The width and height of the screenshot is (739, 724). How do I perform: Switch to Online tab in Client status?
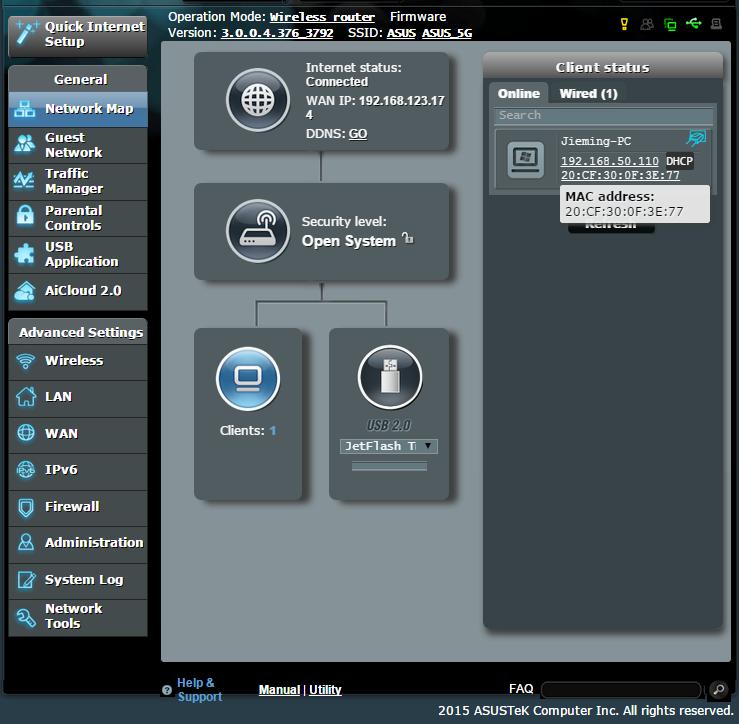click(518, 93)
